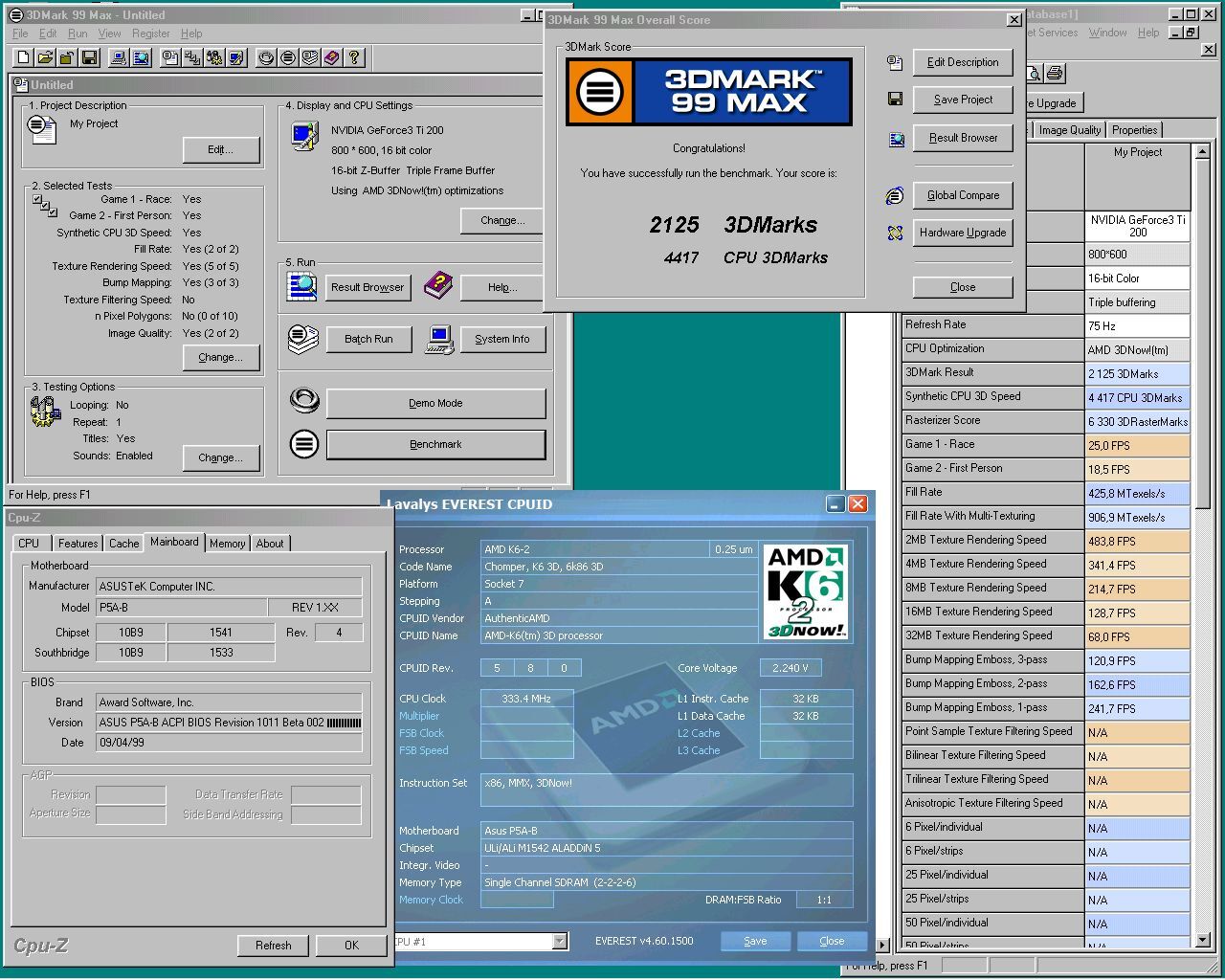The height and width of the screenshot is (980, 1225).
Task: Click the Motherboard Model field P5A-B
Action: (x=181, y=608)
